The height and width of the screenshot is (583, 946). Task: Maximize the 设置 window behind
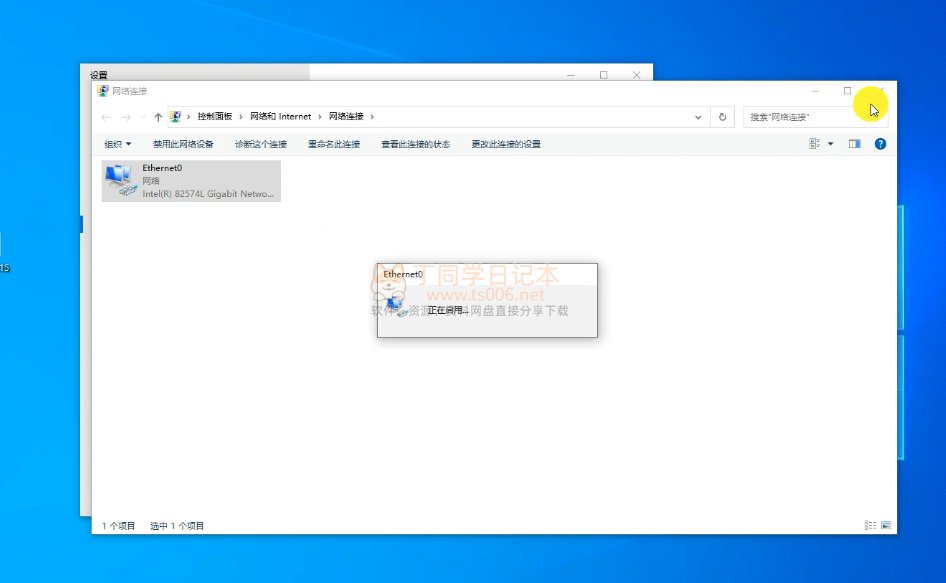[603, 75]
